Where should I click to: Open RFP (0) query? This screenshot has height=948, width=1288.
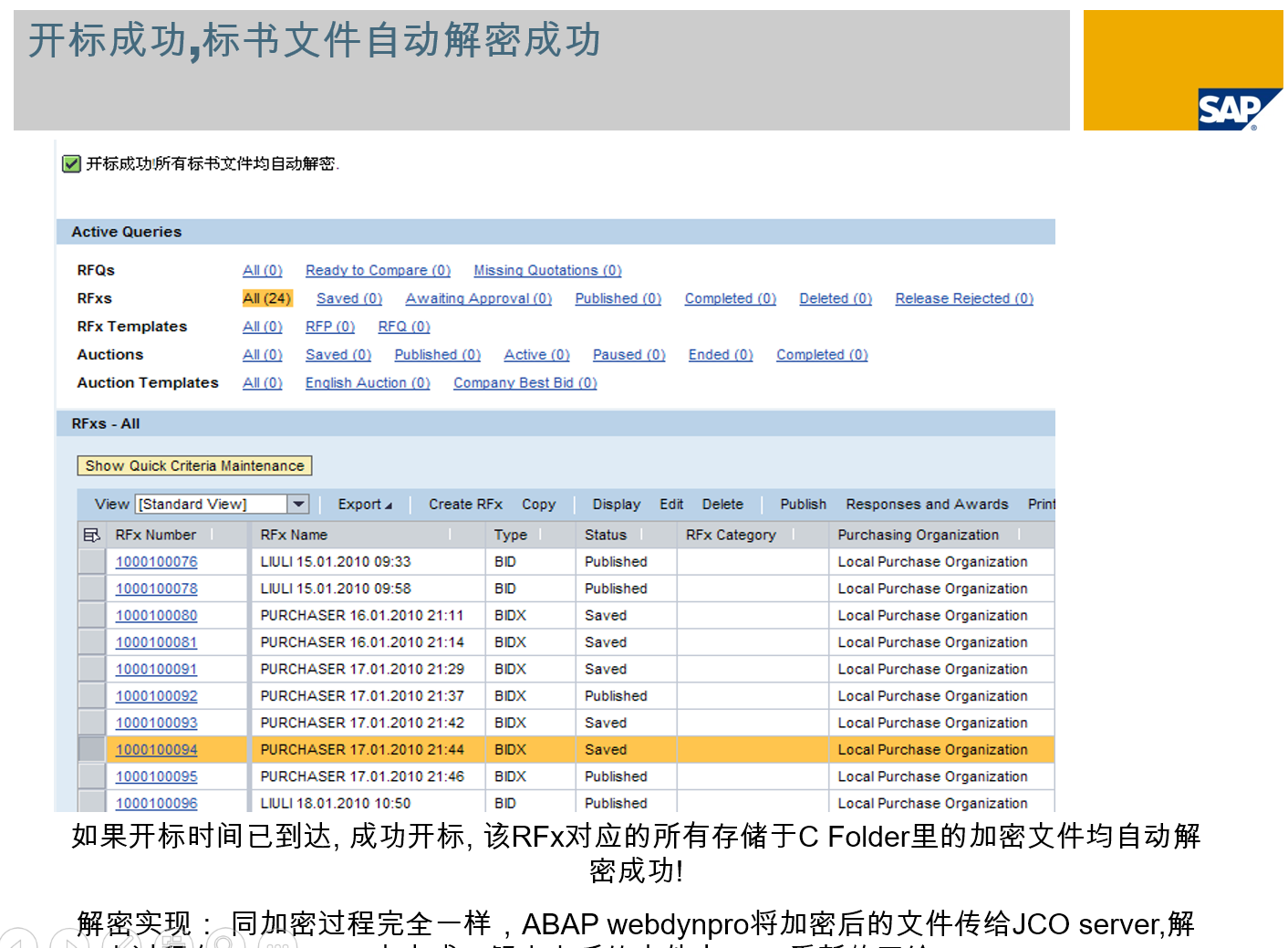(330, 327)
